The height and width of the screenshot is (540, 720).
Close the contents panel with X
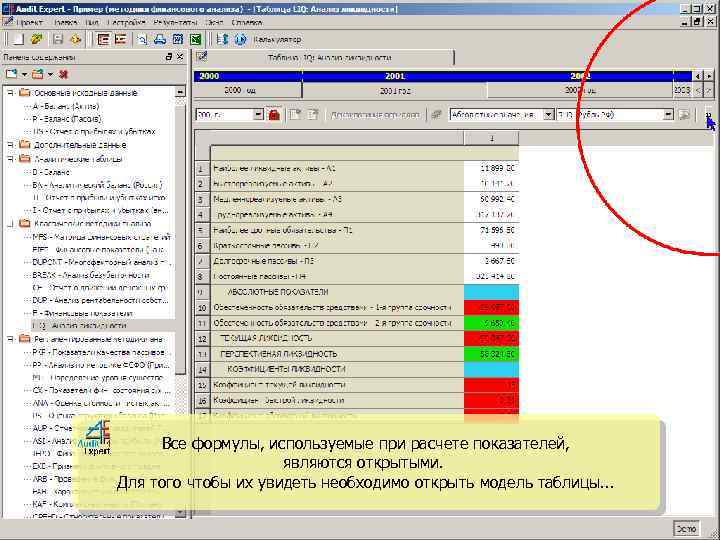(x=180, y=56)
